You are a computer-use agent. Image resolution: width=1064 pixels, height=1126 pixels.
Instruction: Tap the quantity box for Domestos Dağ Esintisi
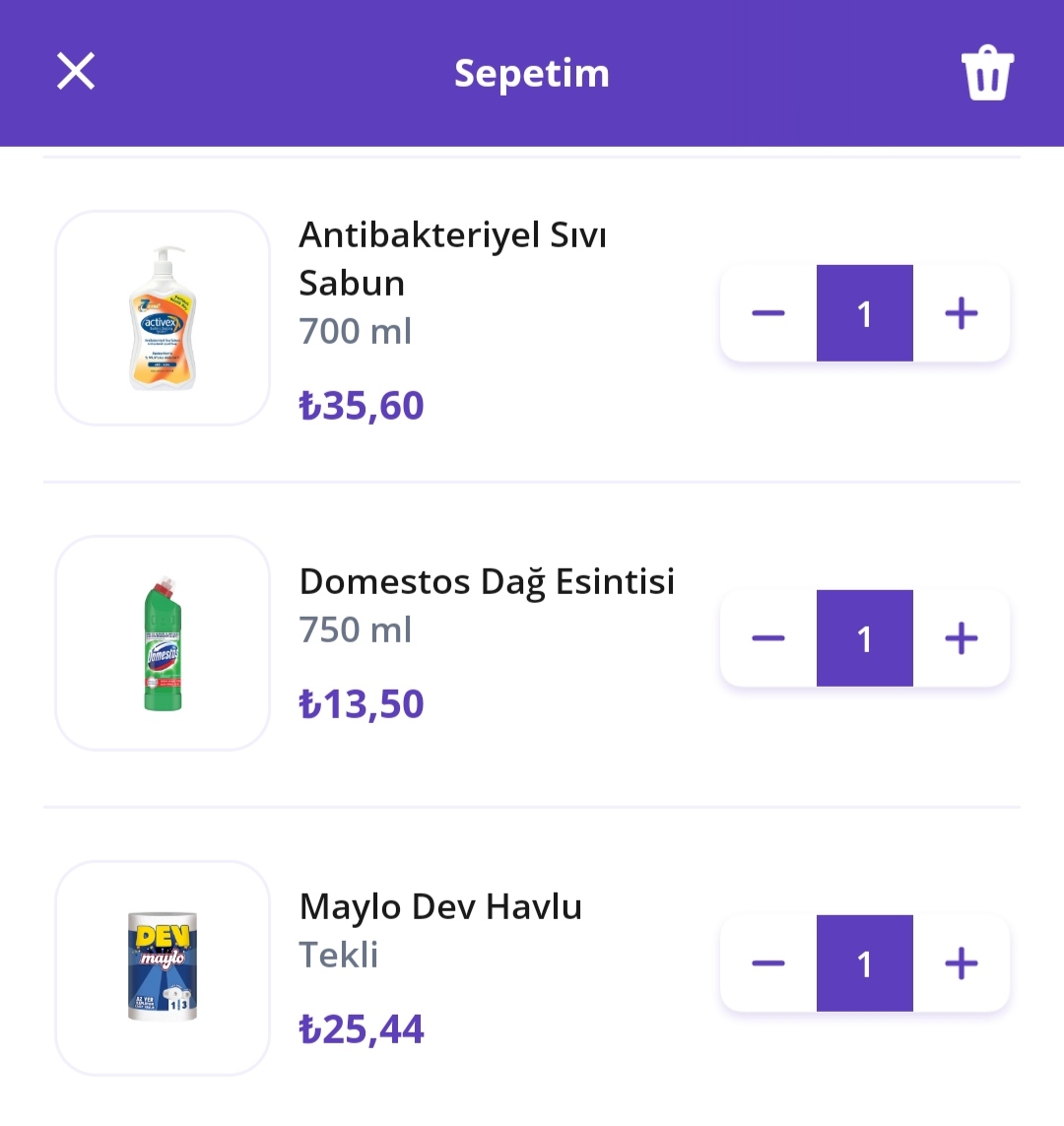click(864, 638)
